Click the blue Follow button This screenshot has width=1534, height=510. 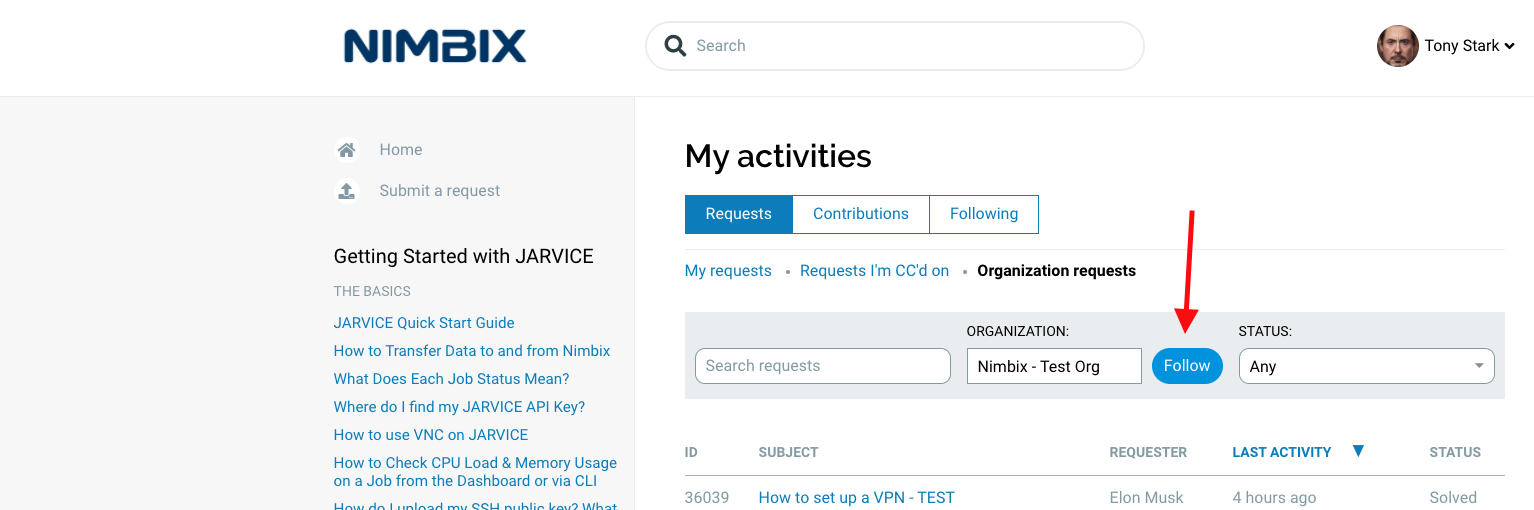1187,366
